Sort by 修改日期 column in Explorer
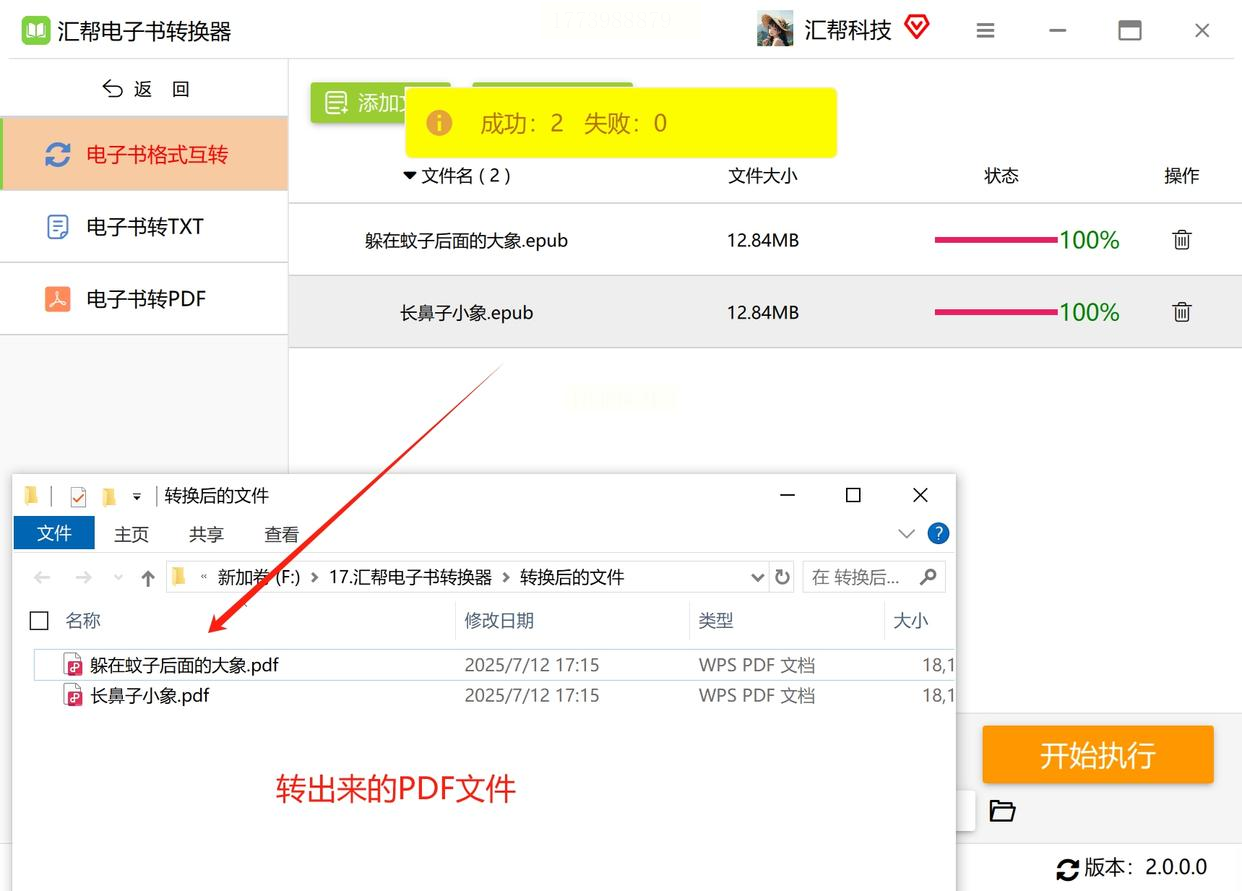The width and height of the screenshot is (1242, 891). point(499,621)
